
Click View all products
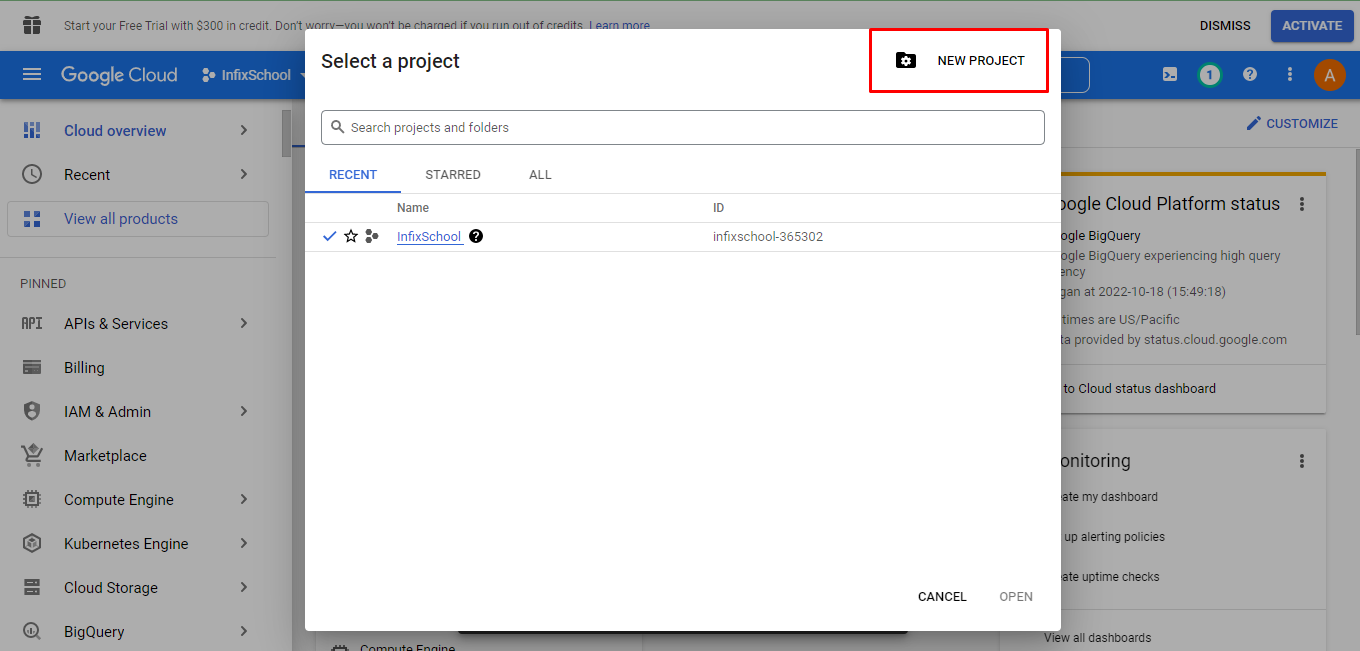[x=138, y=219]
